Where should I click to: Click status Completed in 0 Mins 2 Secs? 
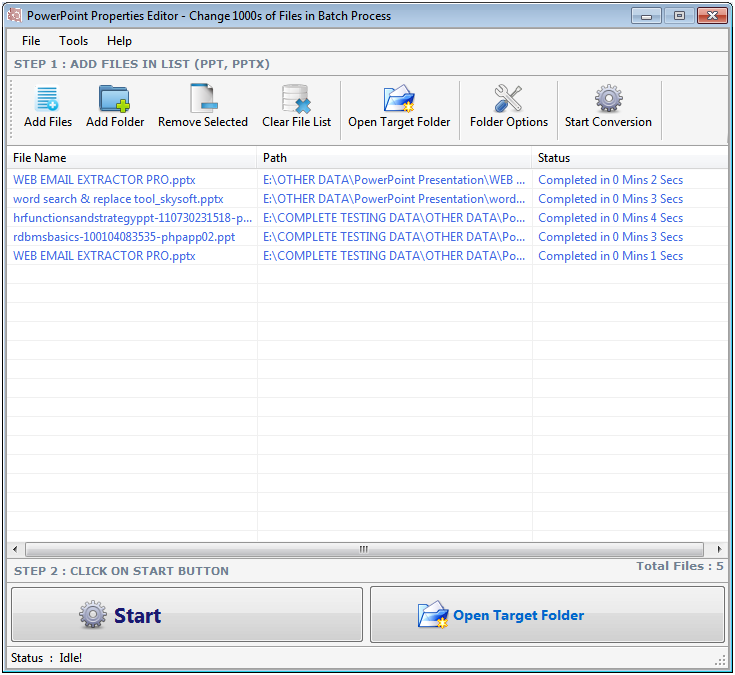click(x=610, y=180)
